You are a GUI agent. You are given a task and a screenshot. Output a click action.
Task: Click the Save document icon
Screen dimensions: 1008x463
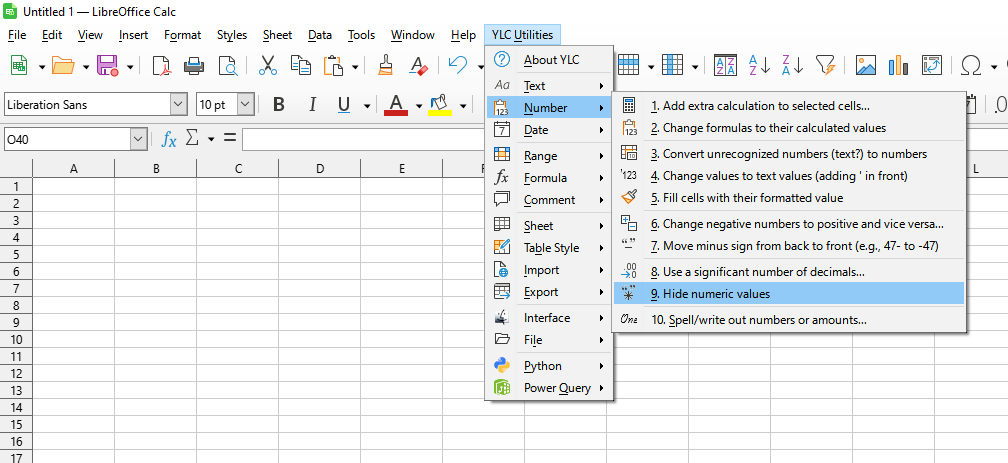click(106, 66)
